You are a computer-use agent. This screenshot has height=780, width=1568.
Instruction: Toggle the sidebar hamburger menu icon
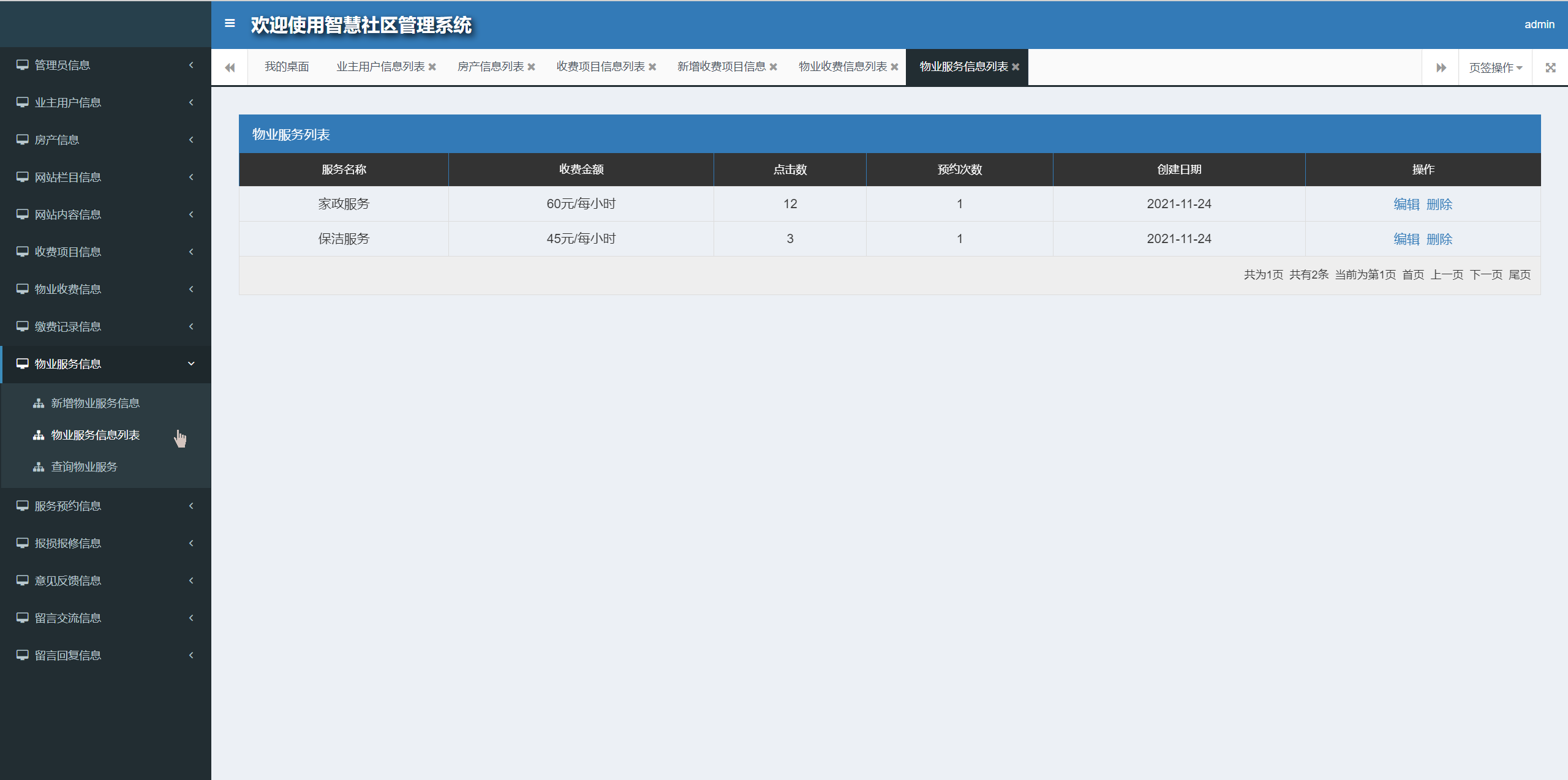230,24
